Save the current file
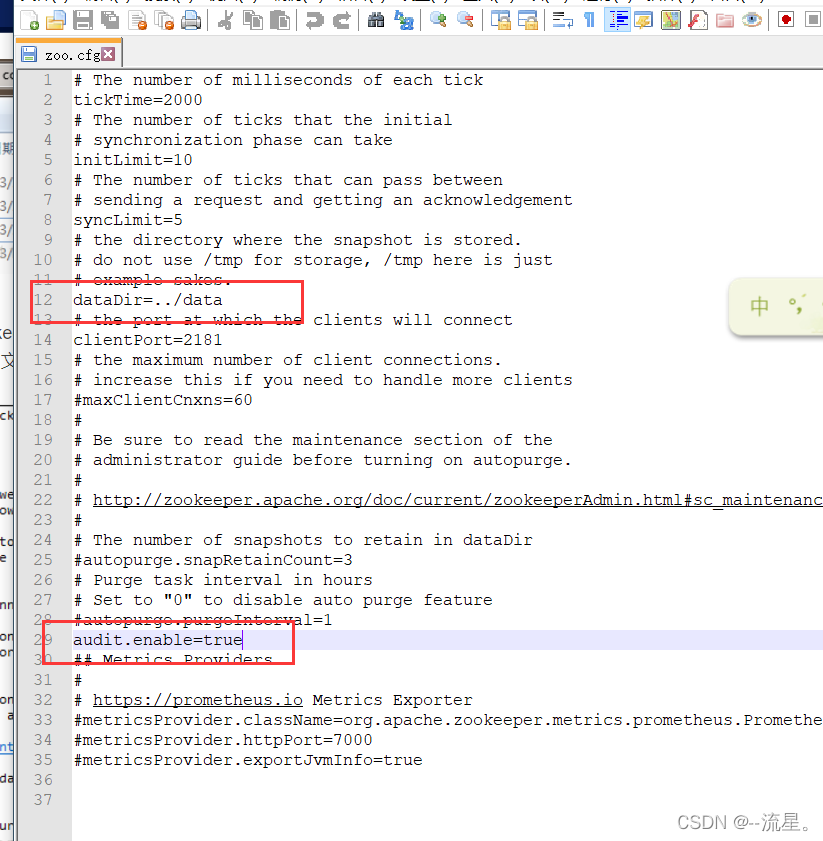The image size is (823, 841). (83, 20)
